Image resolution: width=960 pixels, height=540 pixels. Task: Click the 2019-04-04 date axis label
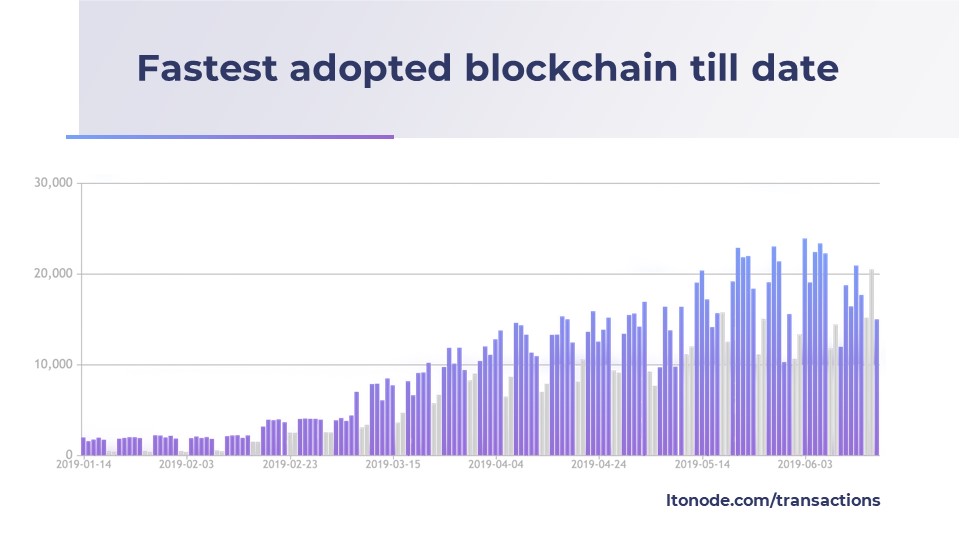[x=496, y=464]
